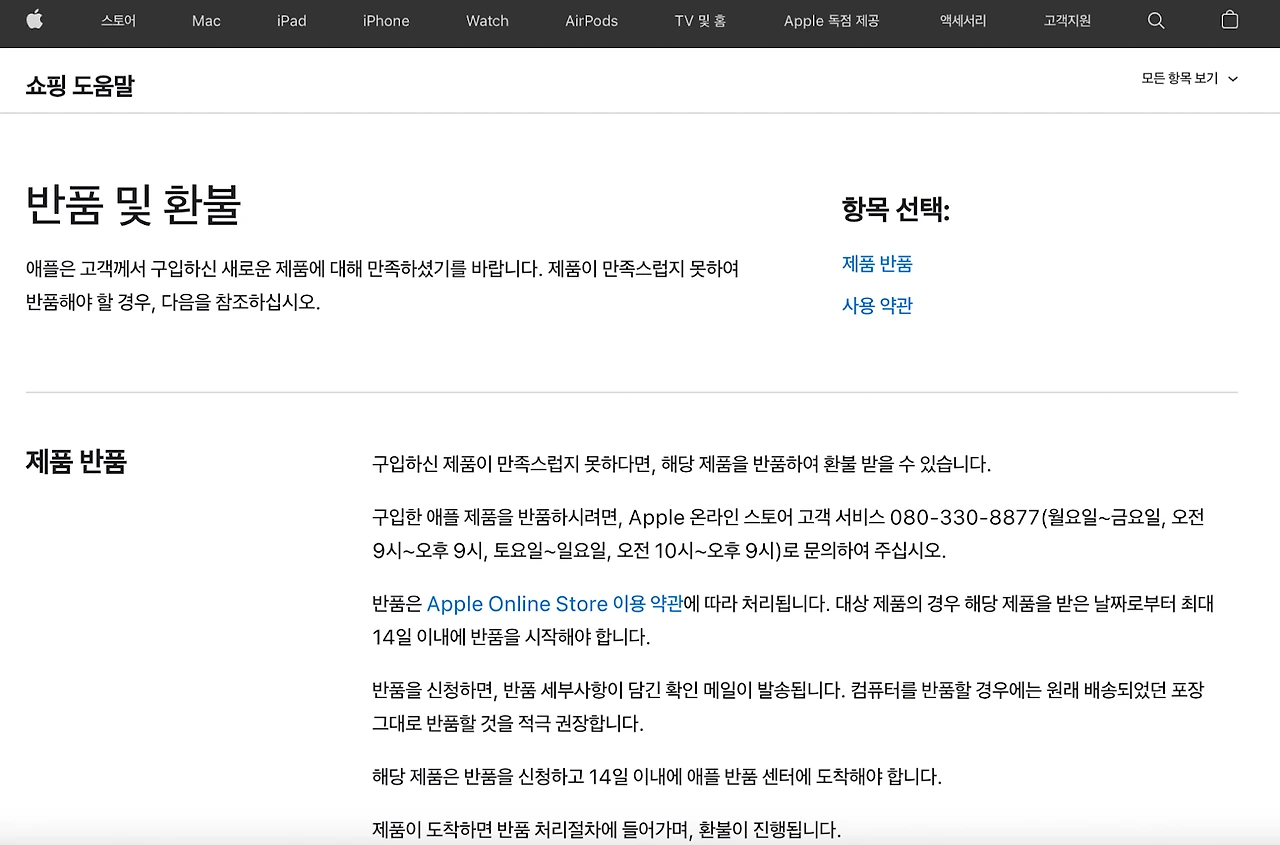Click the Apple logo icon
The image size is (1280, 845).
pos(35,20)
